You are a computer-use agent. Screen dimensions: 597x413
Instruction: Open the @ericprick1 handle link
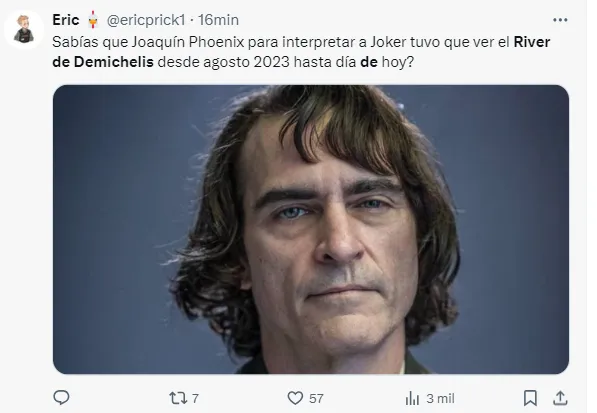click(x=146, y=20)
